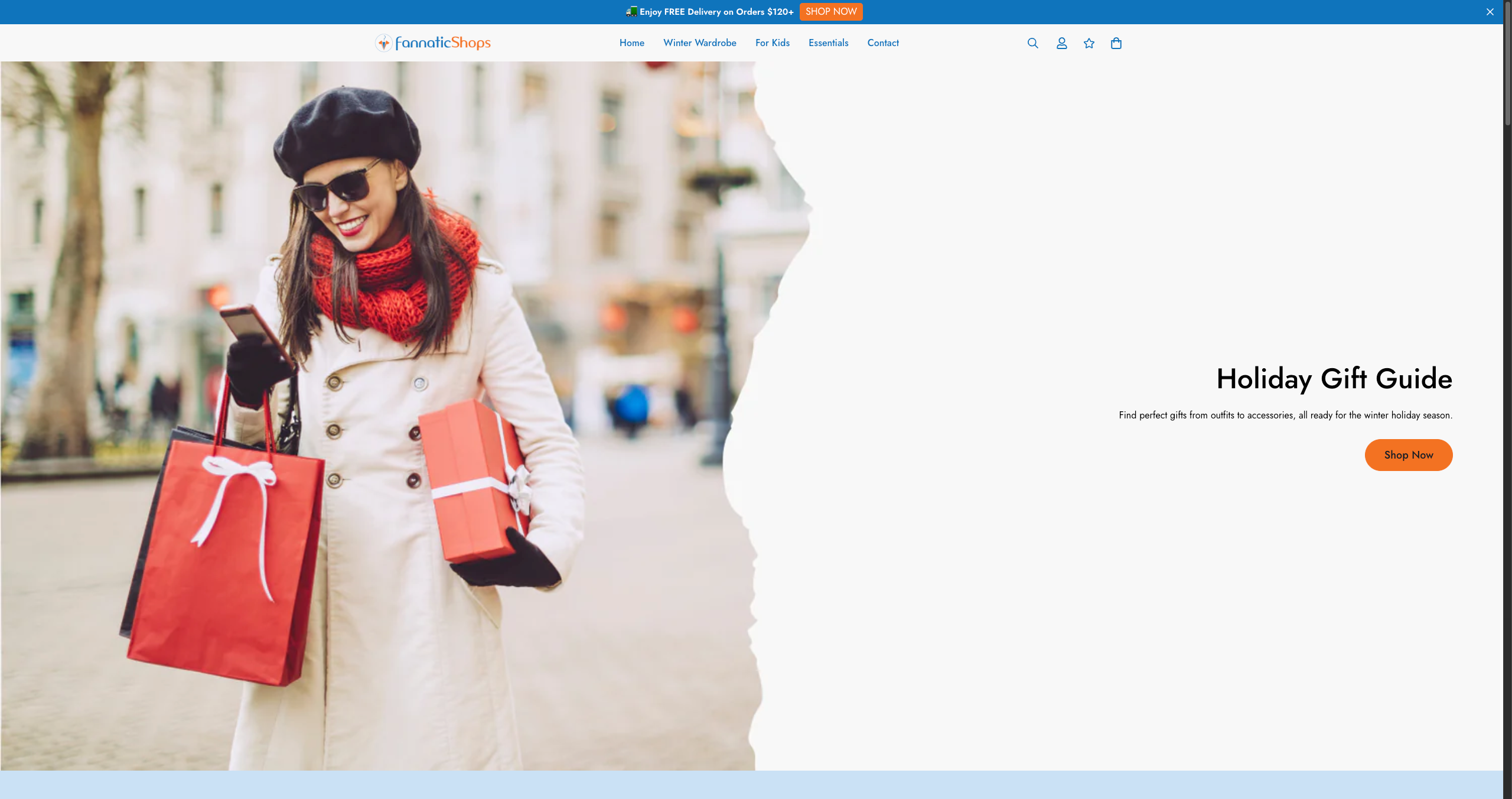The height and width of the screenshot is (799, 1512).
Task: Click the delivery truck icon in banner
Action: point(631,11)
